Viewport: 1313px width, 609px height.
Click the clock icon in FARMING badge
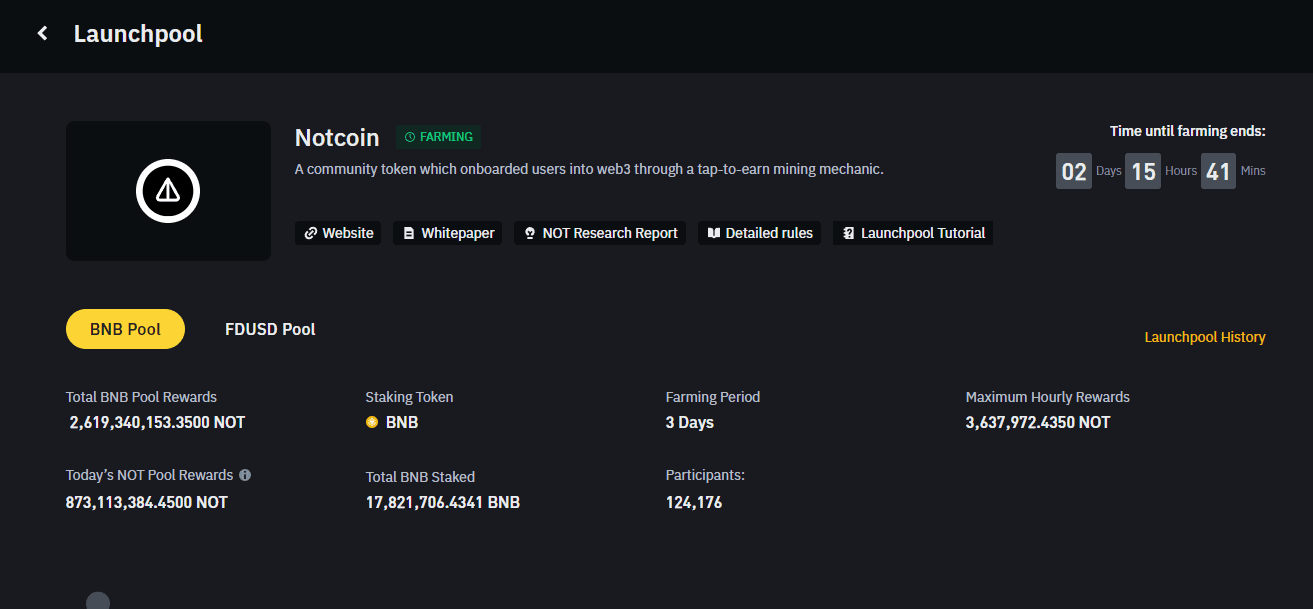(x=409, y=137)
